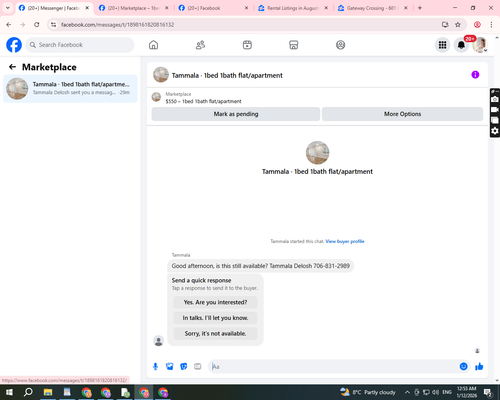Viewport: 500px width, 400px height.
Task: Click the camera icon on the side toolbar
Action: pos(495,99)
